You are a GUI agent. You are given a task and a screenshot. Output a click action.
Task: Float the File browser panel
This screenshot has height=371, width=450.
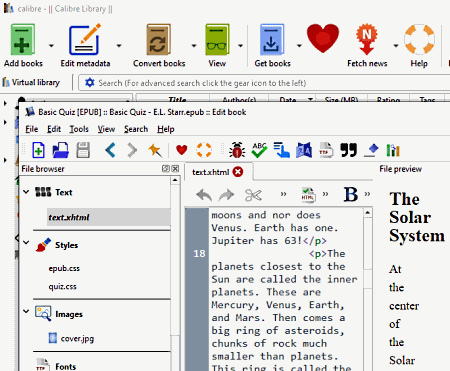(166, 169)
